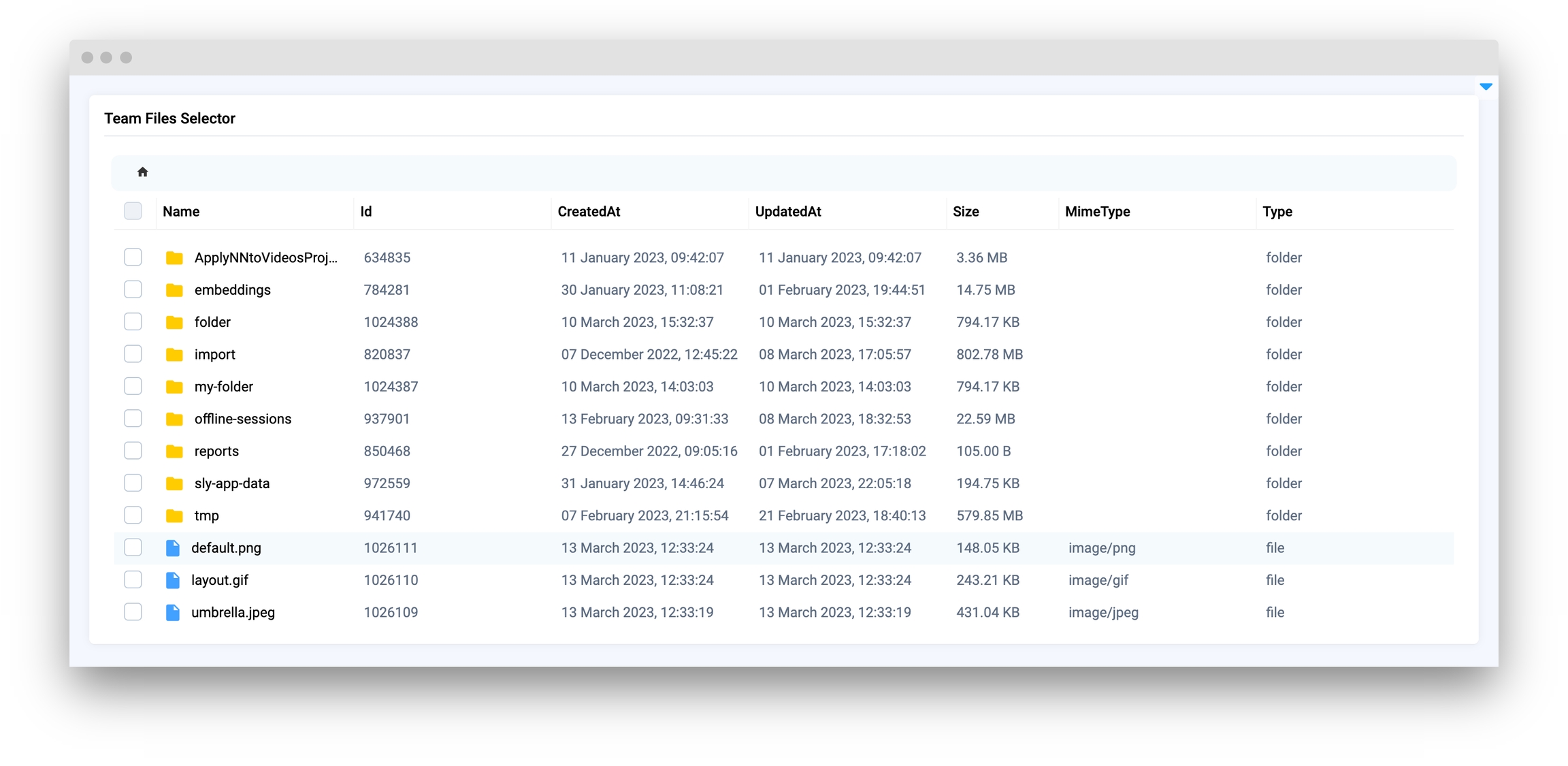The height and width of the screenshot is (766, 1568).
Task: Open the my-folder name
Action: click(x=223, y=387)
